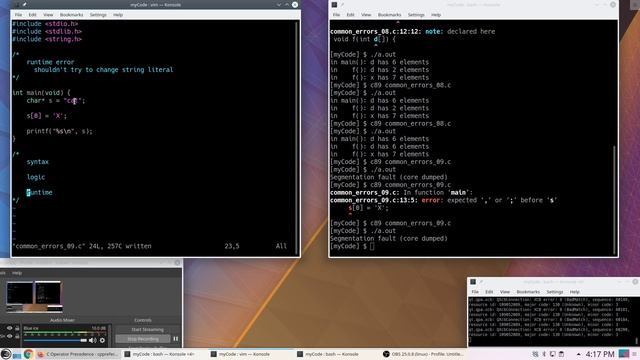Click '#include <stdlib.h>' line in vim
This screenshot has height=360, width=640.
tap(47, 31)
